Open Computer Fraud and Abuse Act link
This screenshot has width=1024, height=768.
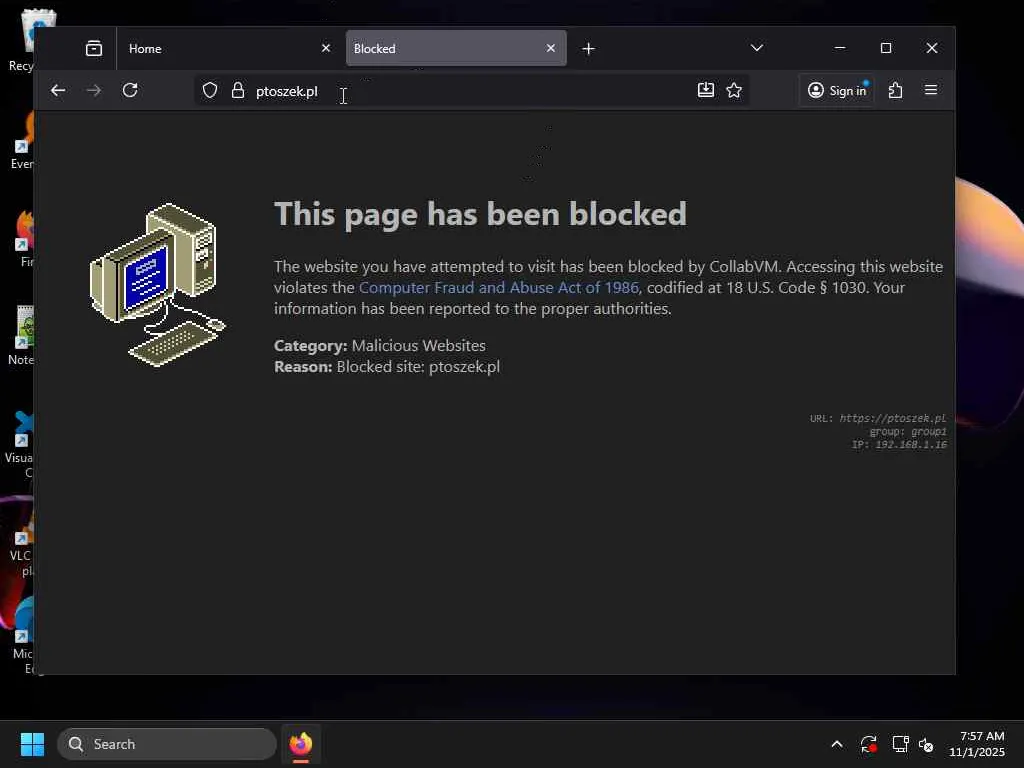500,287
